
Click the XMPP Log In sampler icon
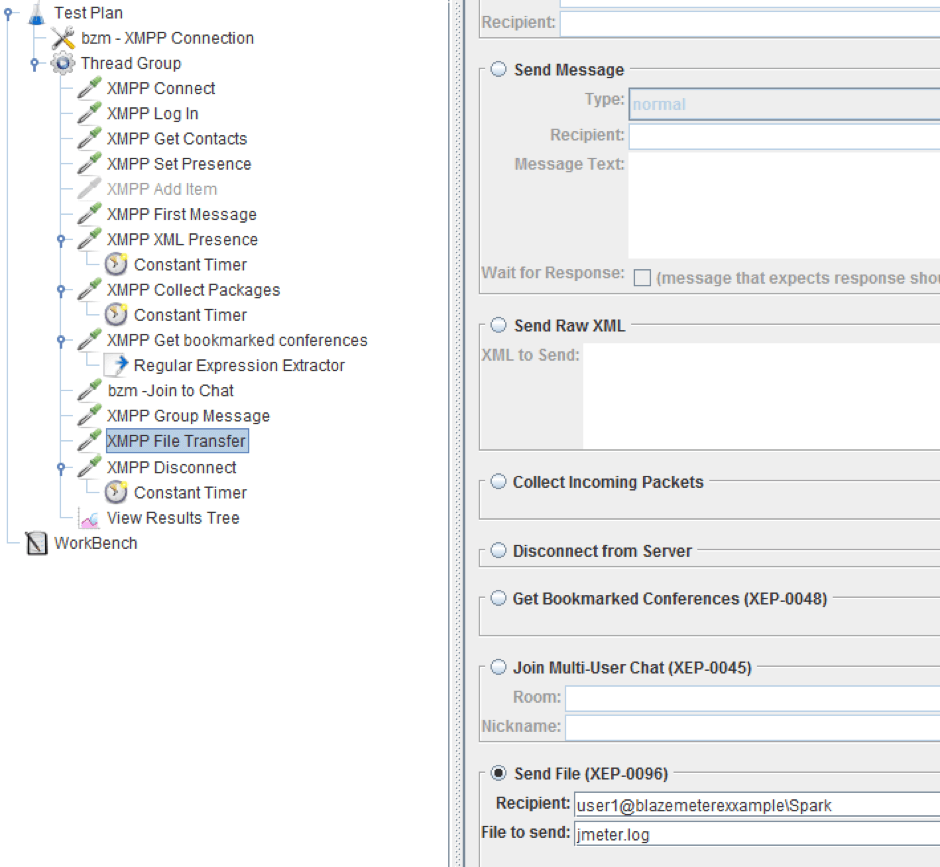click(89, 113)
